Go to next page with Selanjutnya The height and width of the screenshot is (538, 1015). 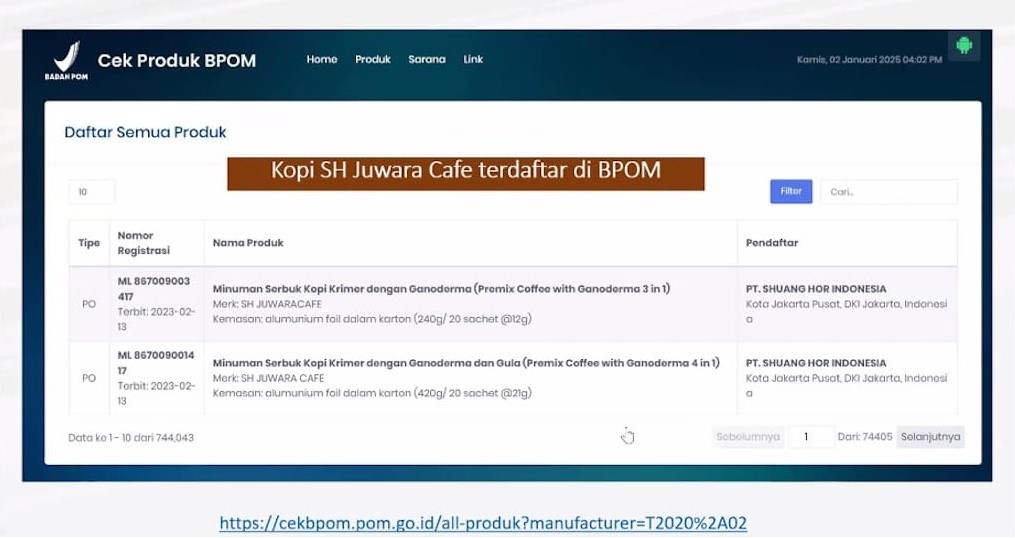930,437
